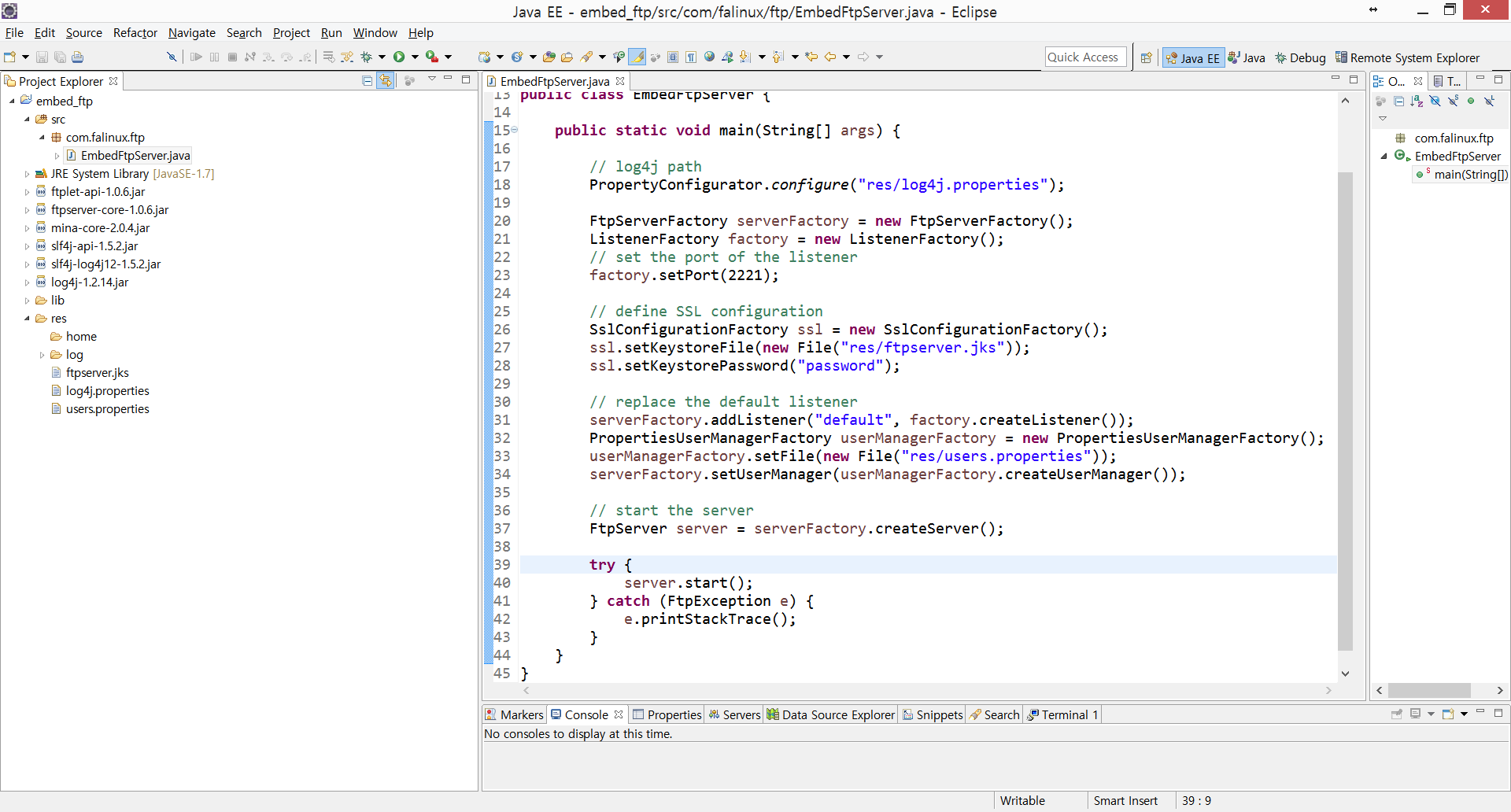Click the green Run button icon
The image size is (1511, 812).
(399, 57)
